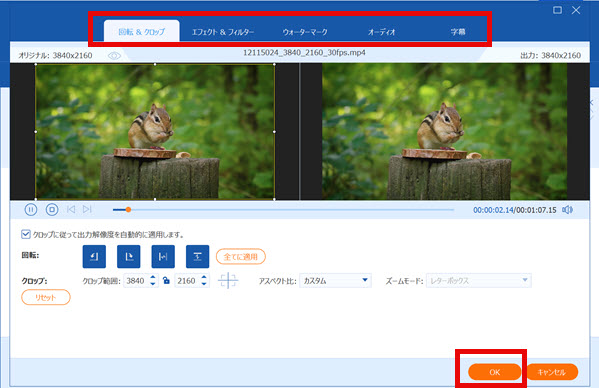Rotate video left 90 degrees

click(94, 257)
